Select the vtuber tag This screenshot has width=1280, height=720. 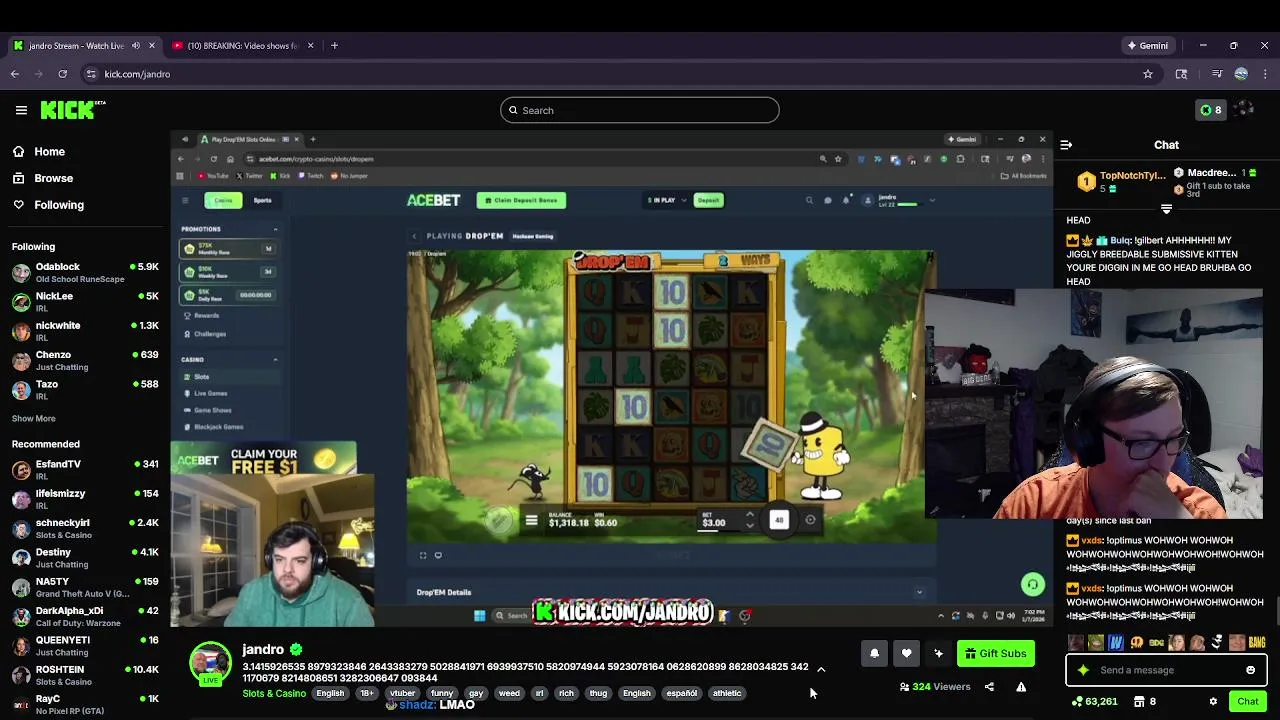click(x=402, y=693)
